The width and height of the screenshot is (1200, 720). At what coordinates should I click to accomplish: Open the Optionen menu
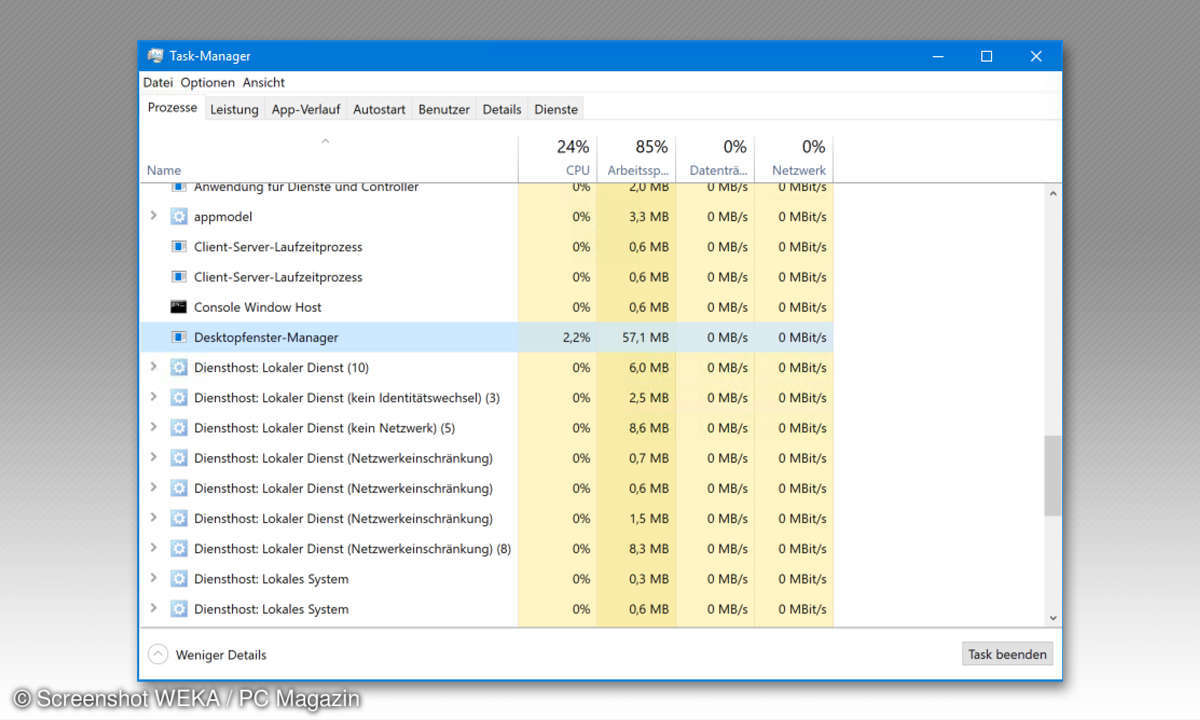[208, 82]
